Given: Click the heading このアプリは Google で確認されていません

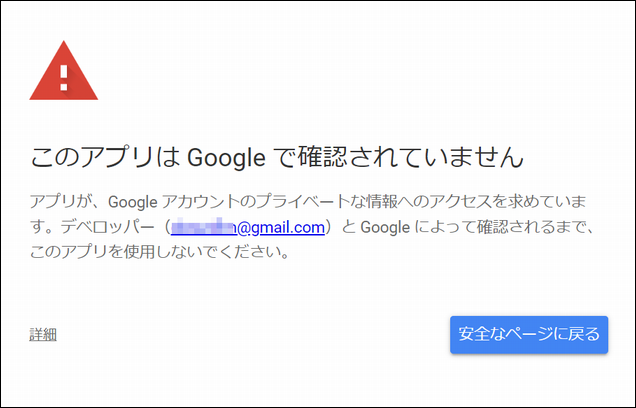Looking at the screenshot, I should tap(277, 157).
